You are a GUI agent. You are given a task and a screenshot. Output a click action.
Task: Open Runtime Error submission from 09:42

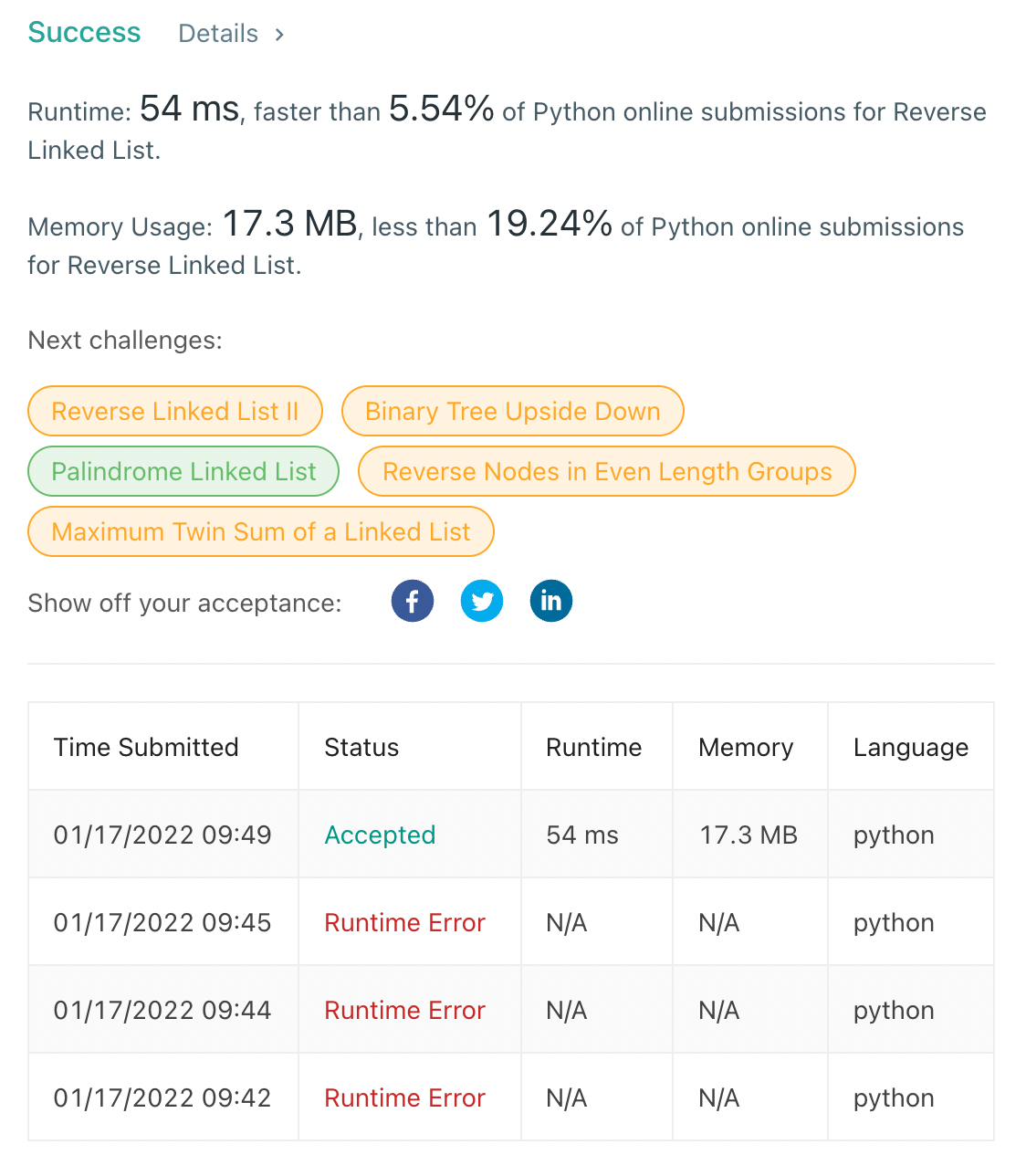pyautogui.click(x=404, y=1097)
